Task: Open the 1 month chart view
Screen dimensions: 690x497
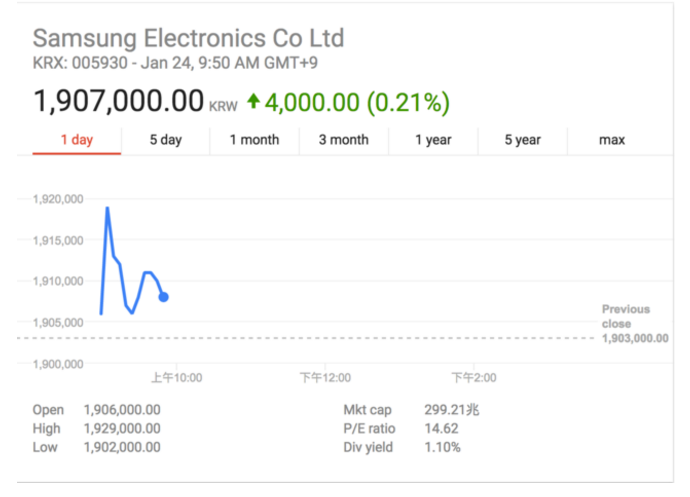Action: pyautogui.click(x=254, y=140)
